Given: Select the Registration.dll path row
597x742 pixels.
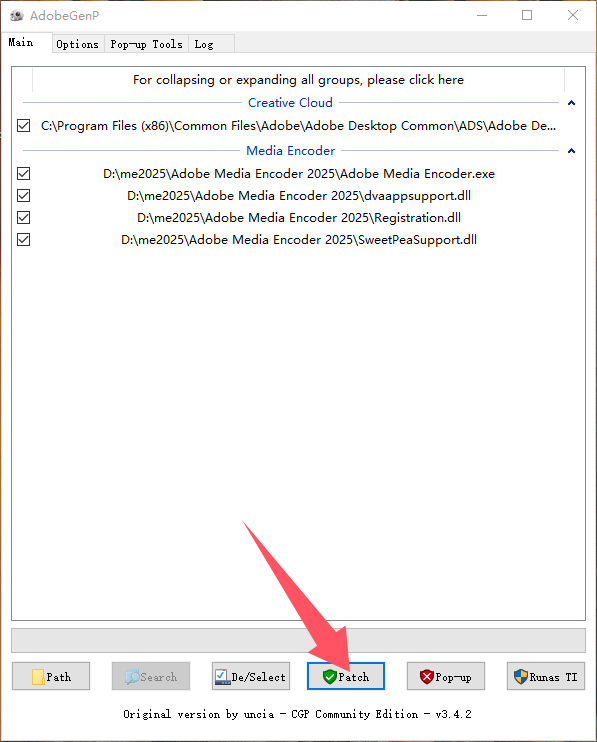Looking at the screenshot, I should coord(299,218).
